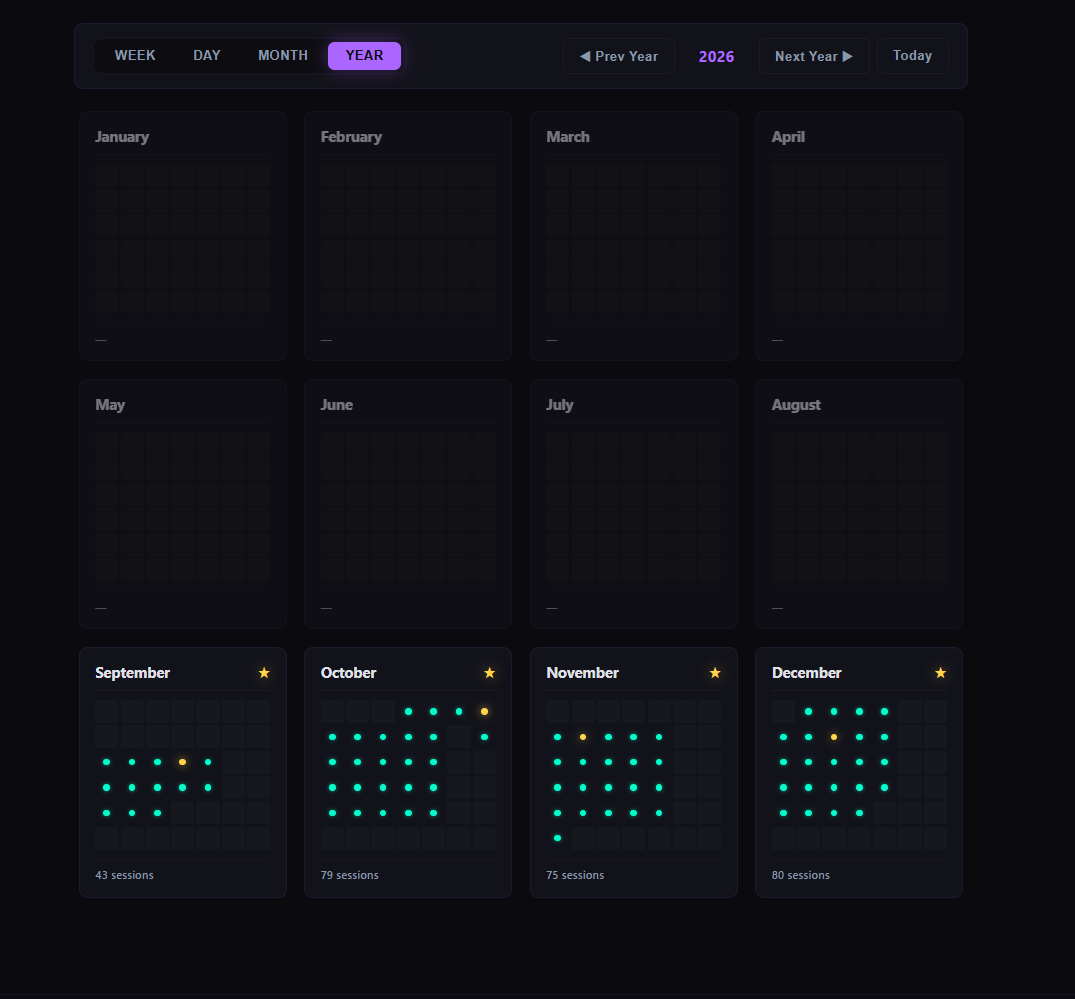
Task: Select the October month heading
Action: coord(348,673)
